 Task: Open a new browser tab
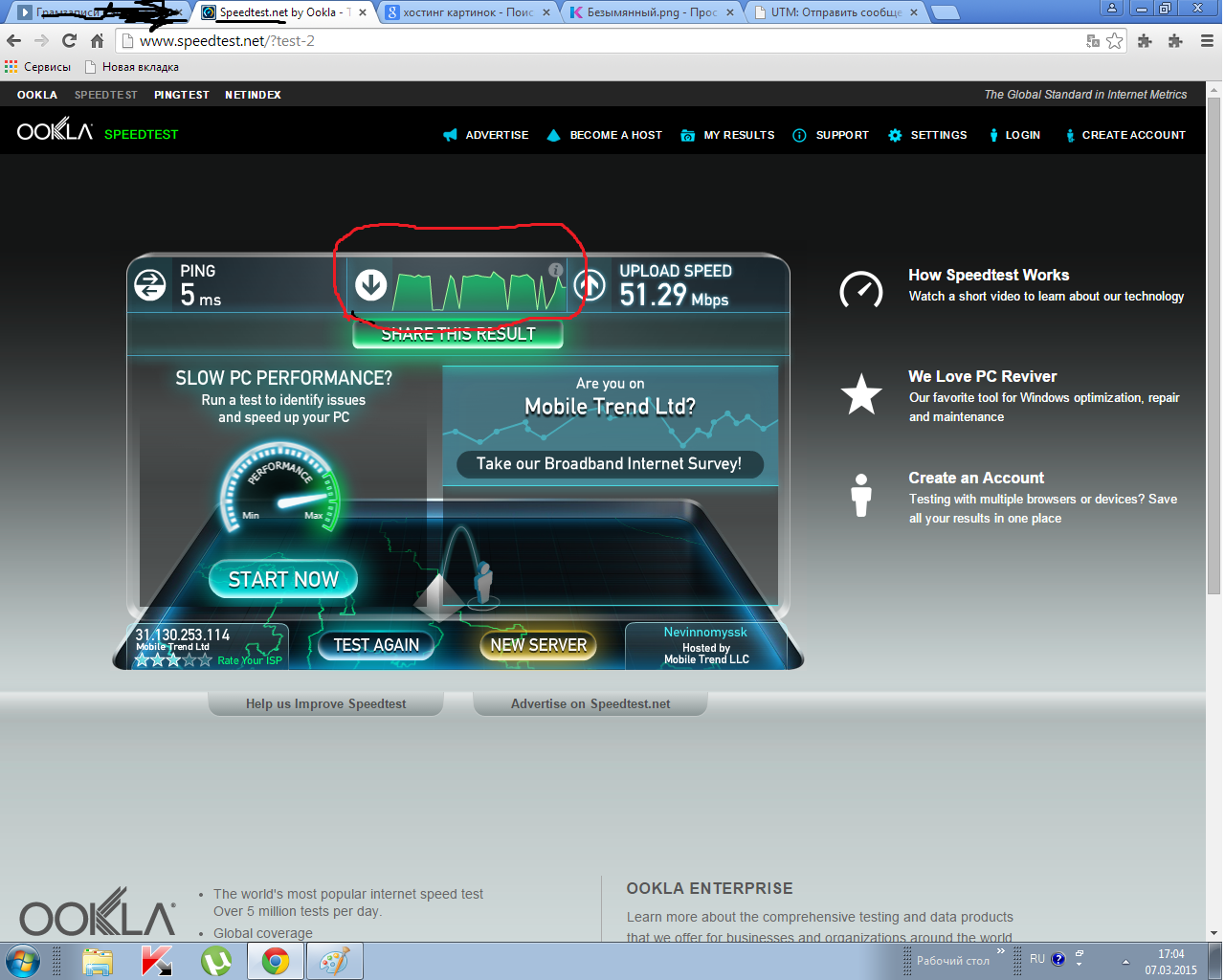point(946,12)
